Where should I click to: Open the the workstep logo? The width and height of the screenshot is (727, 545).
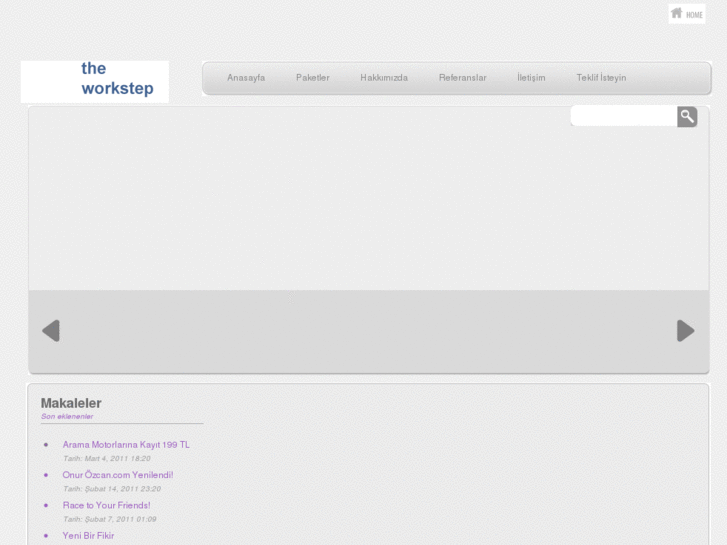95,82
